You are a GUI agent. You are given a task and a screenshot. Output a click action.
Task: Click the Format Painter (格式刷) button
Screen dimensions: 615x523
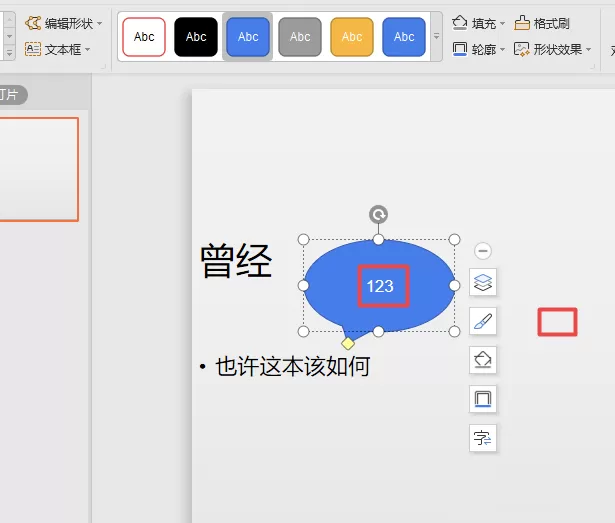tap(542, 24)
